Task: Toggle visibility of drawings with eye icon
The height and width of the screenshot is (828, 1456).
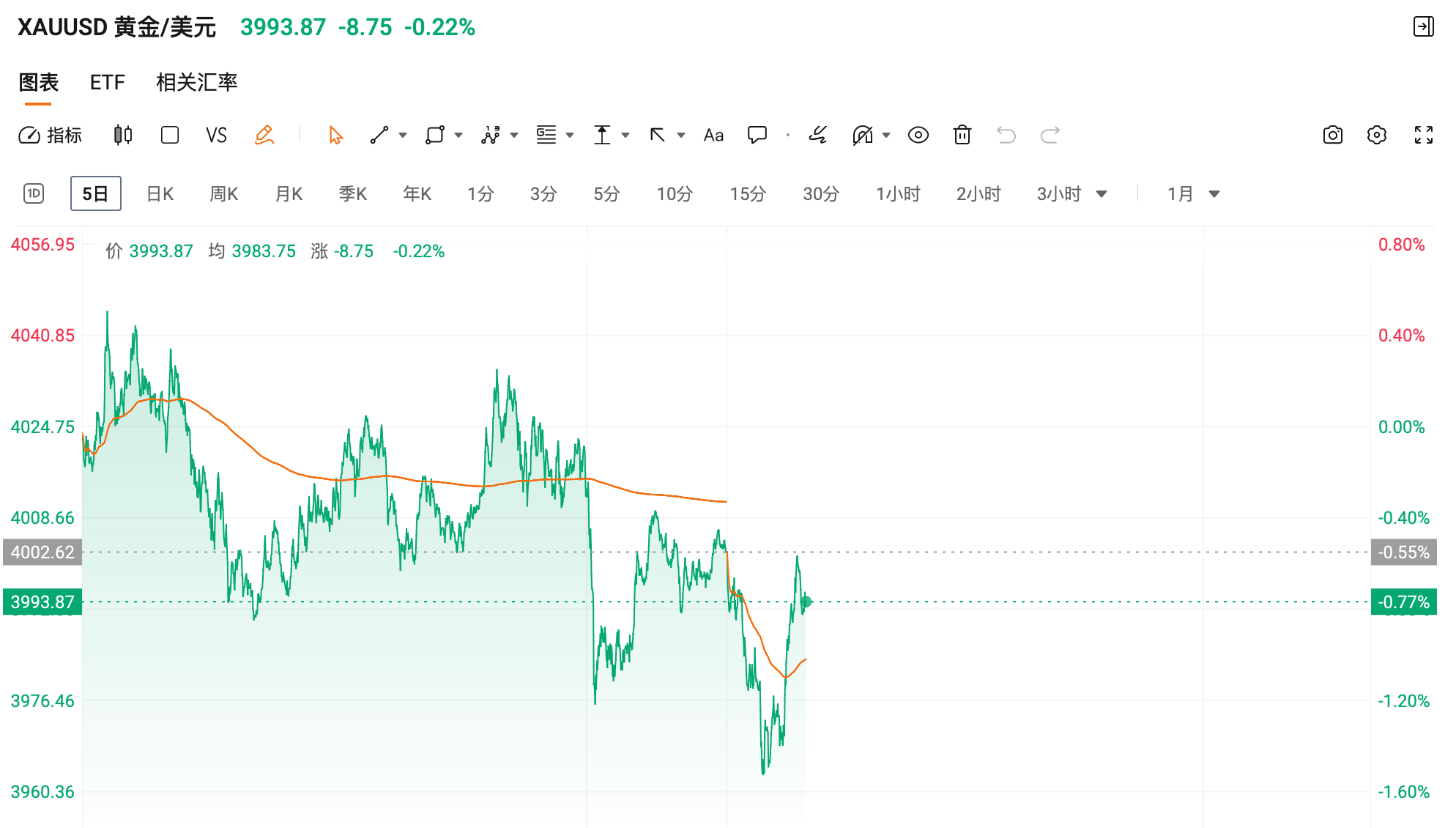Action: (x=918, y=135)
